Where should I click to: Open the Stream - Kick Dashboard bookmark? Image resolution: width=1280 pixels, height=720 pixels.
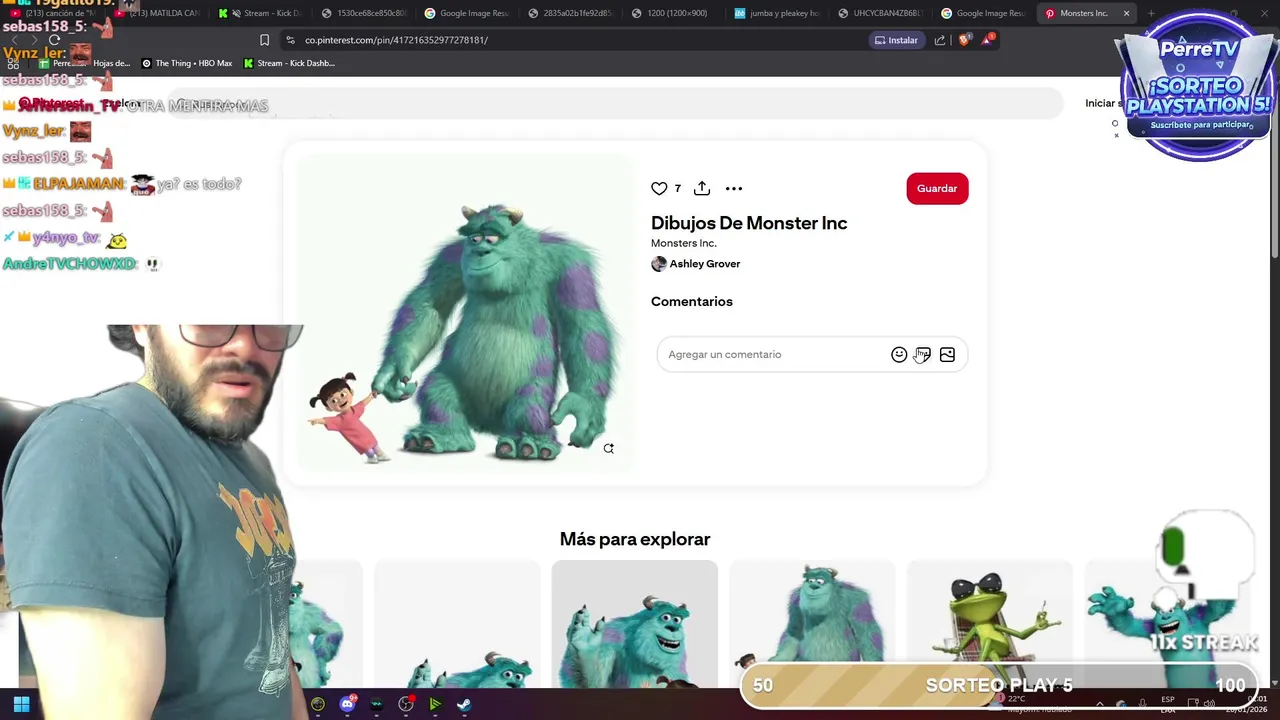[x=289, y=63]
